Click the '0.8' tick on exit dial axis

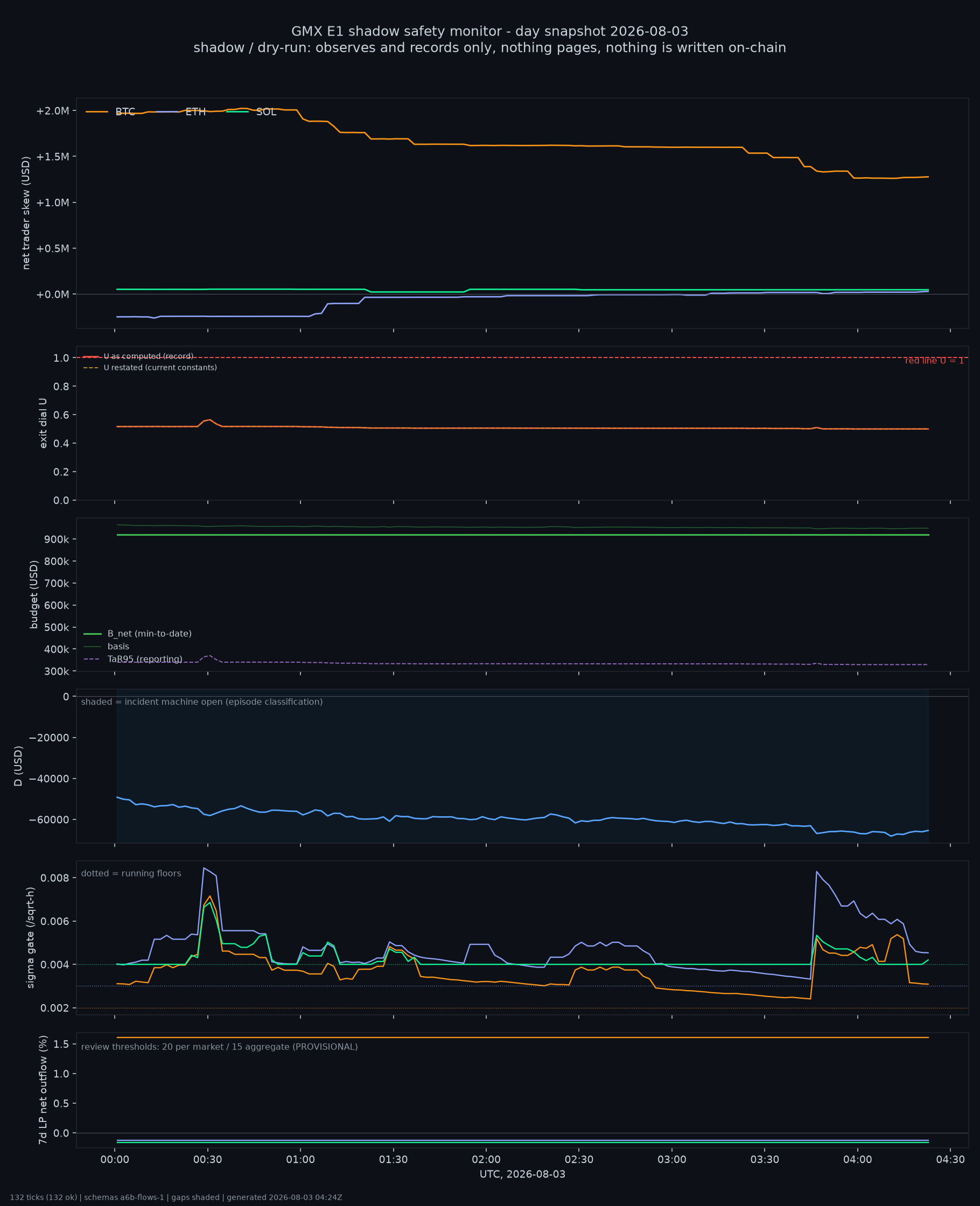[x=61, y=387]
